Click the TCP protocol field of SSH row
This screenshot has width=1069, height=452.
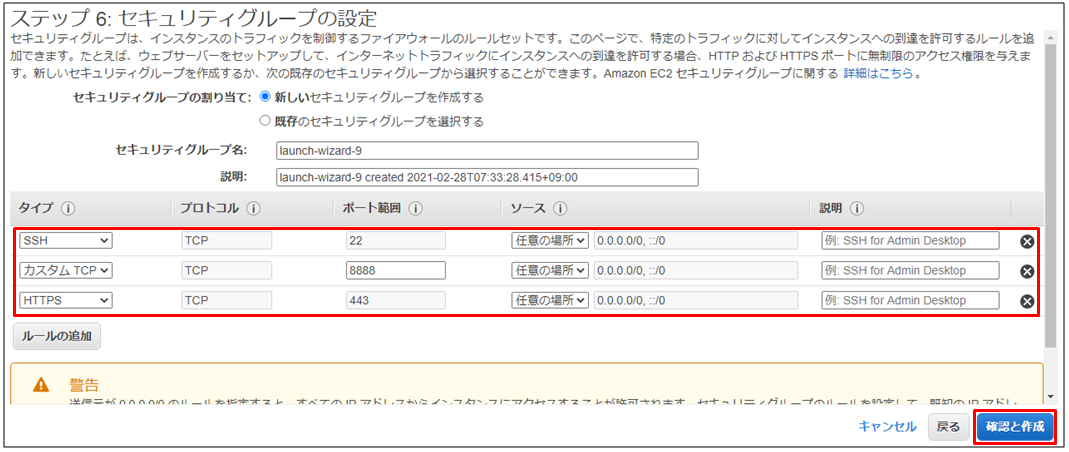tap(227, 241)
